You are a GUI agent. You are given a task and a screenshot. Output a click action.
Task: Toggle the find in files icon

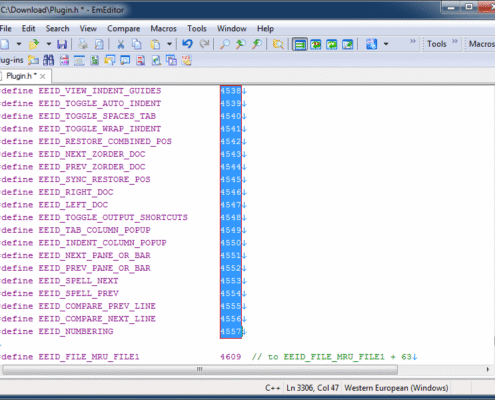coord(278,44)
